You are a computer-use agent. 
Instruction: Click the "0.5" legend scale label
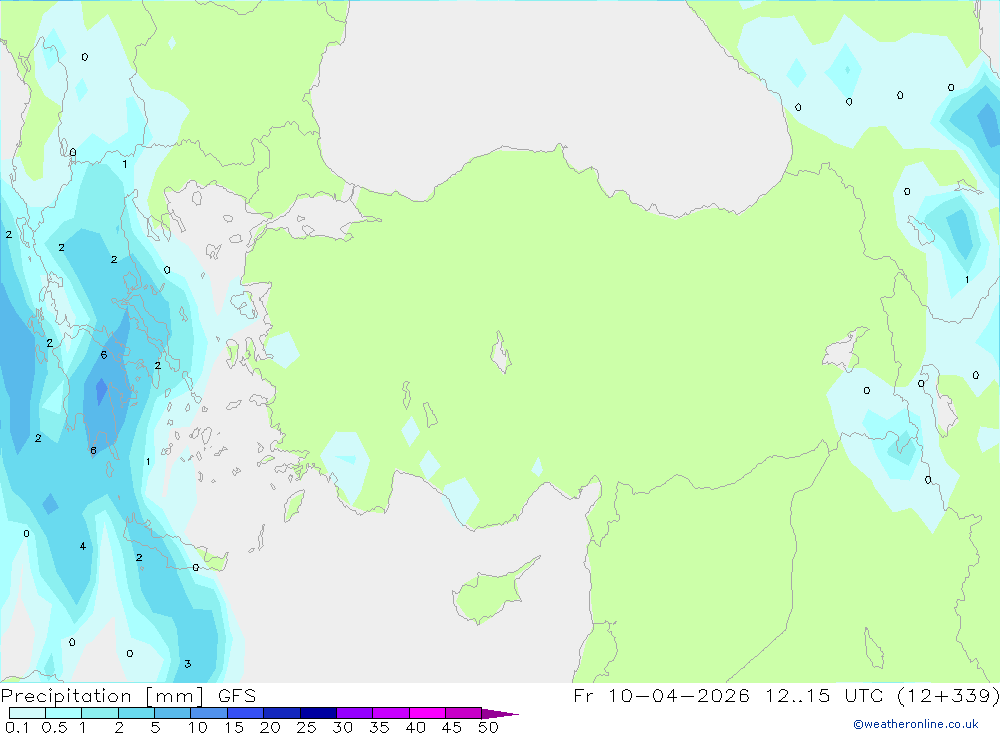pyautogui.click(x=54, y=727)
